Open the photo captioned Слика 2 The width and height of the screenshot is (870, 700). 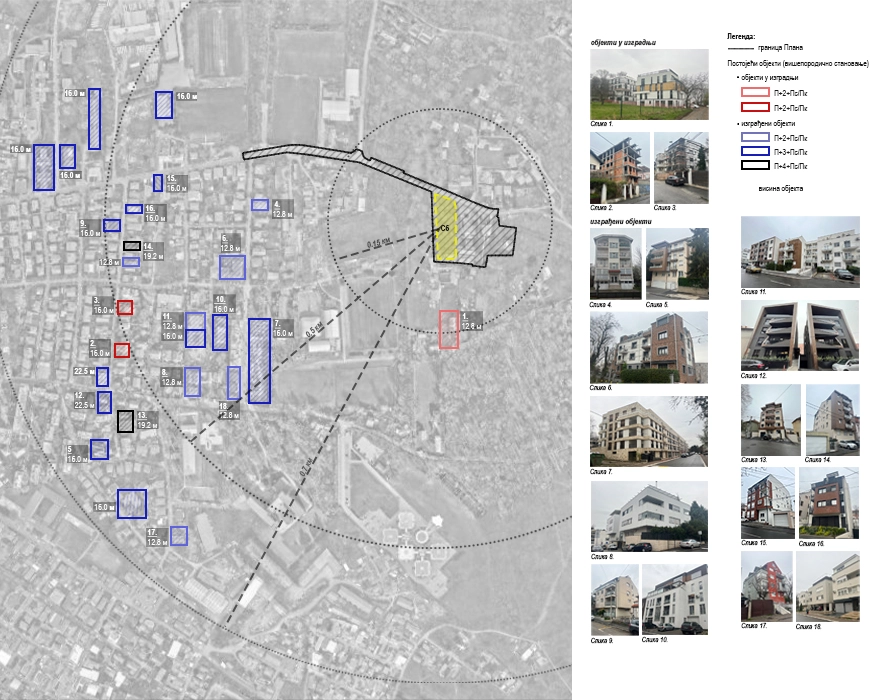tap(620, 168)
